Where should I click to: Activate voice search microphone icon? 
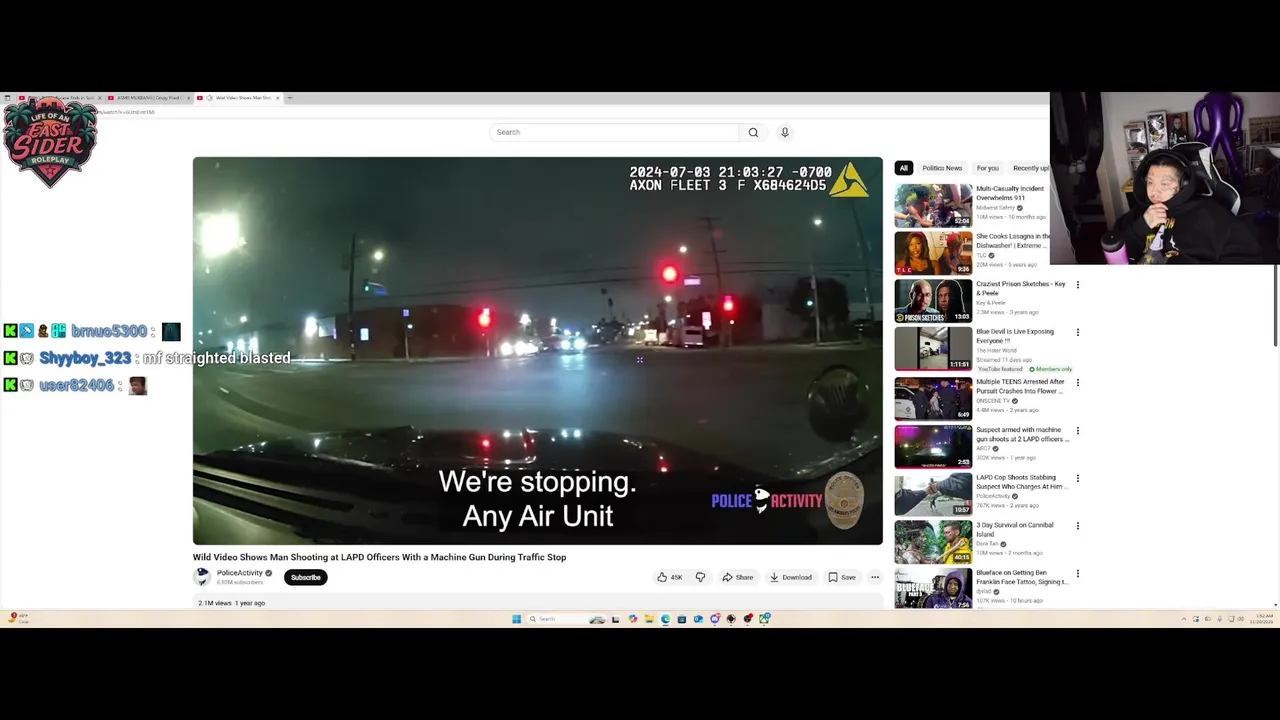tap(785, 132)
